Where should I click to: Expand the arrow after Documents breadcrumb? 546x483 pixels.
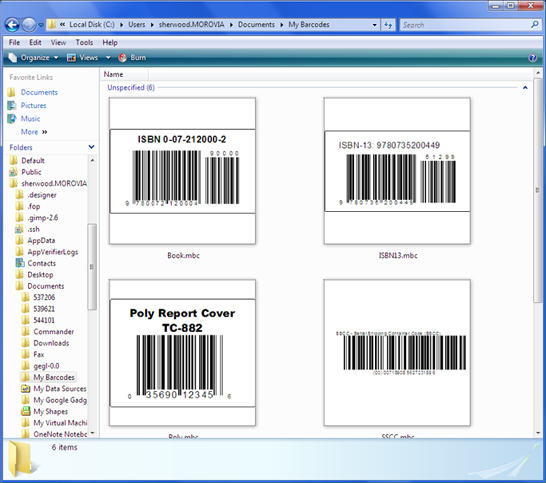pyautogui.click(x=282, y=25)
